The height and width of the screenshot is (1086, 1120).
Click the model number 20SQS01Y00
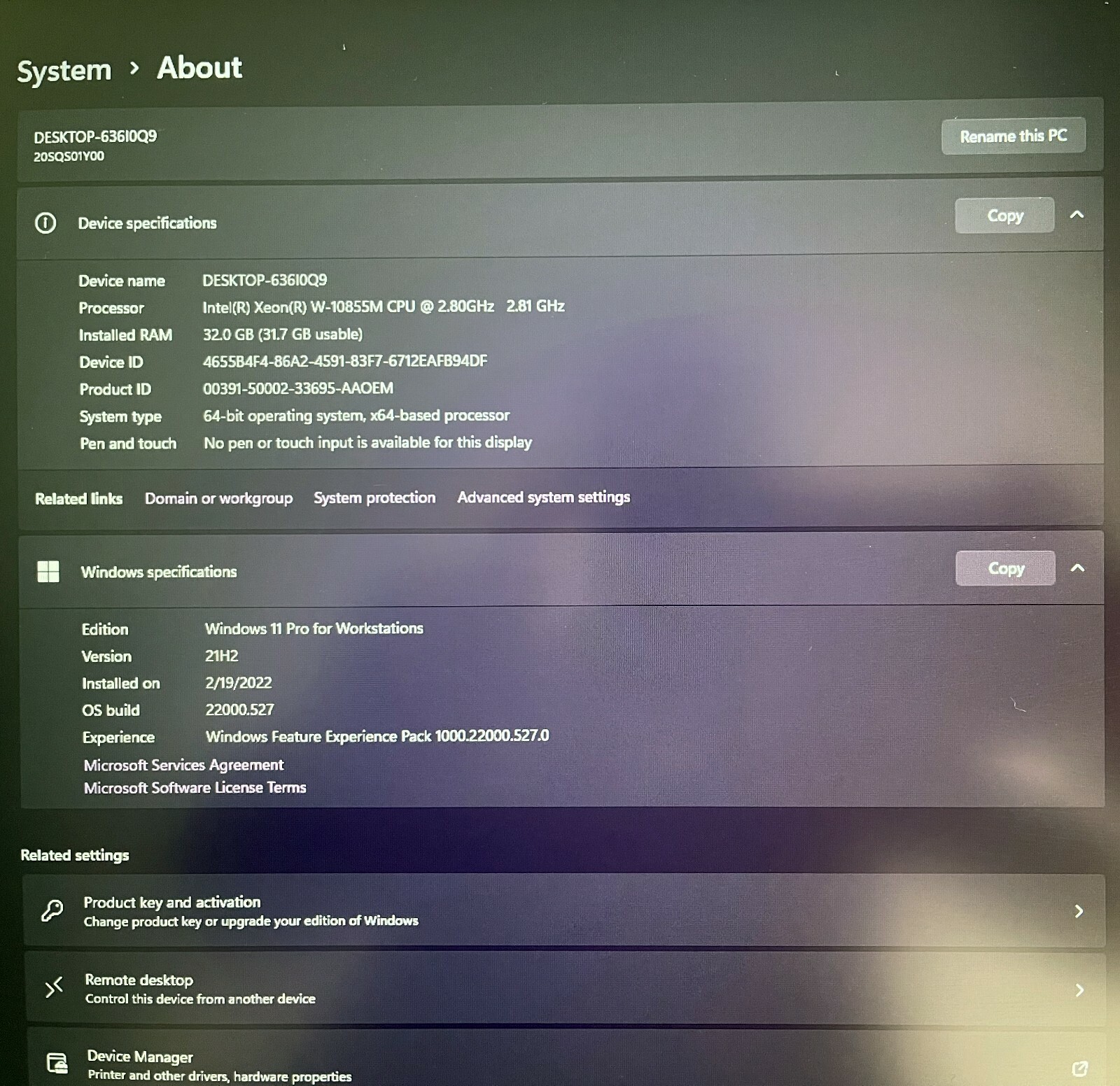coord(69,156)
